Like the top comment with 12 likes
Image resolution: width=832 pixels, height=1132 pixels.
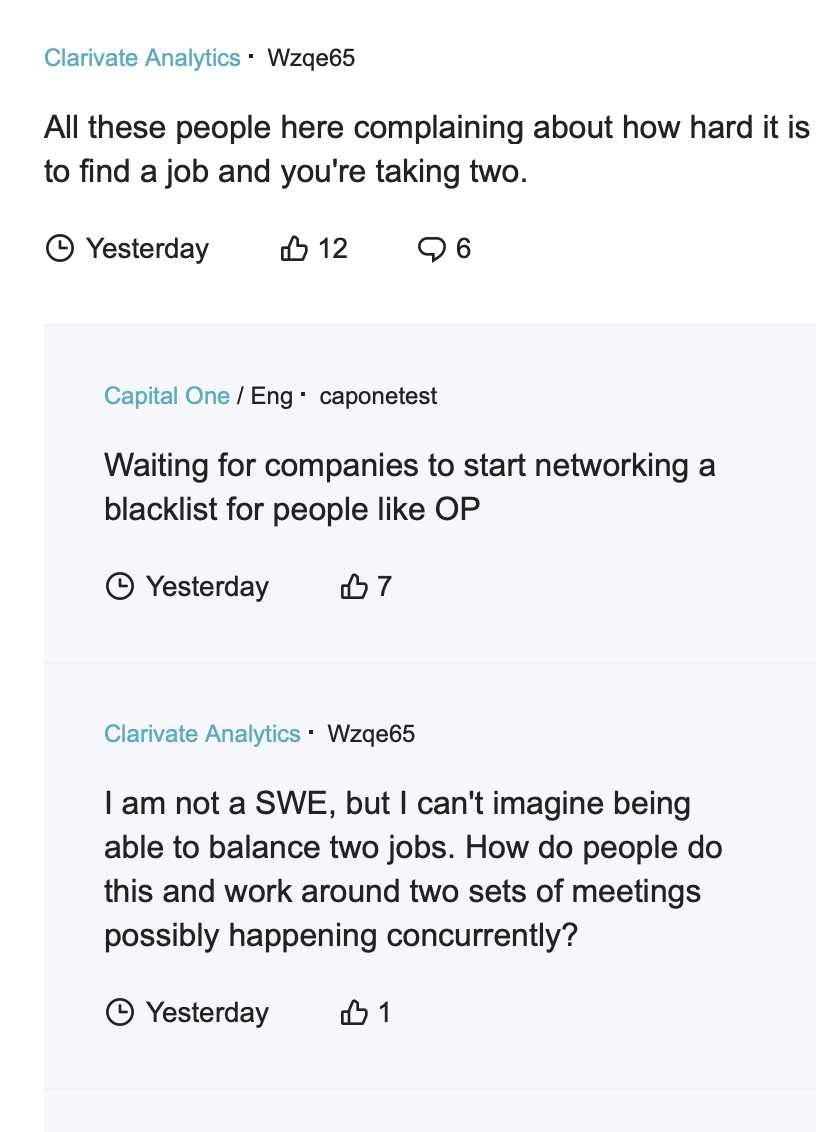294,248
